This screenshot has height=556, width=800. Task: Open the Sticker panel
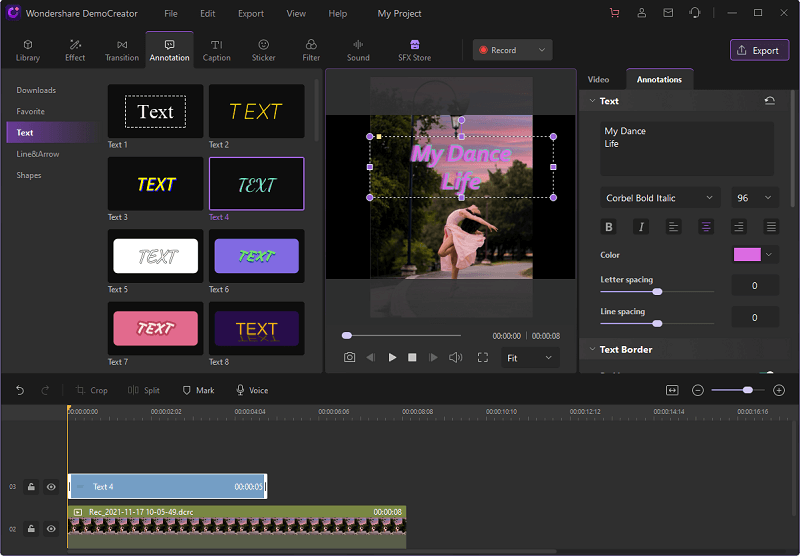pyautogui.click(x=263, y=50)
